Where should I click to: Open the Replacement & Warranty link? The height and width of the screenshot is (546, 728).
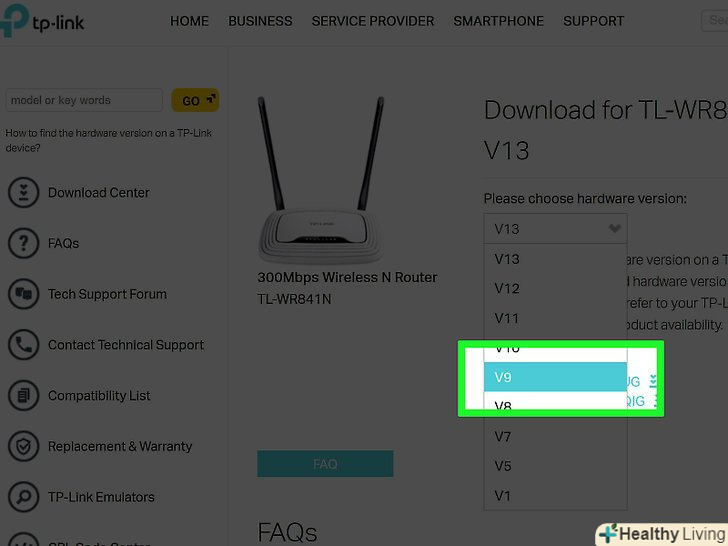[x=120, y=446]
